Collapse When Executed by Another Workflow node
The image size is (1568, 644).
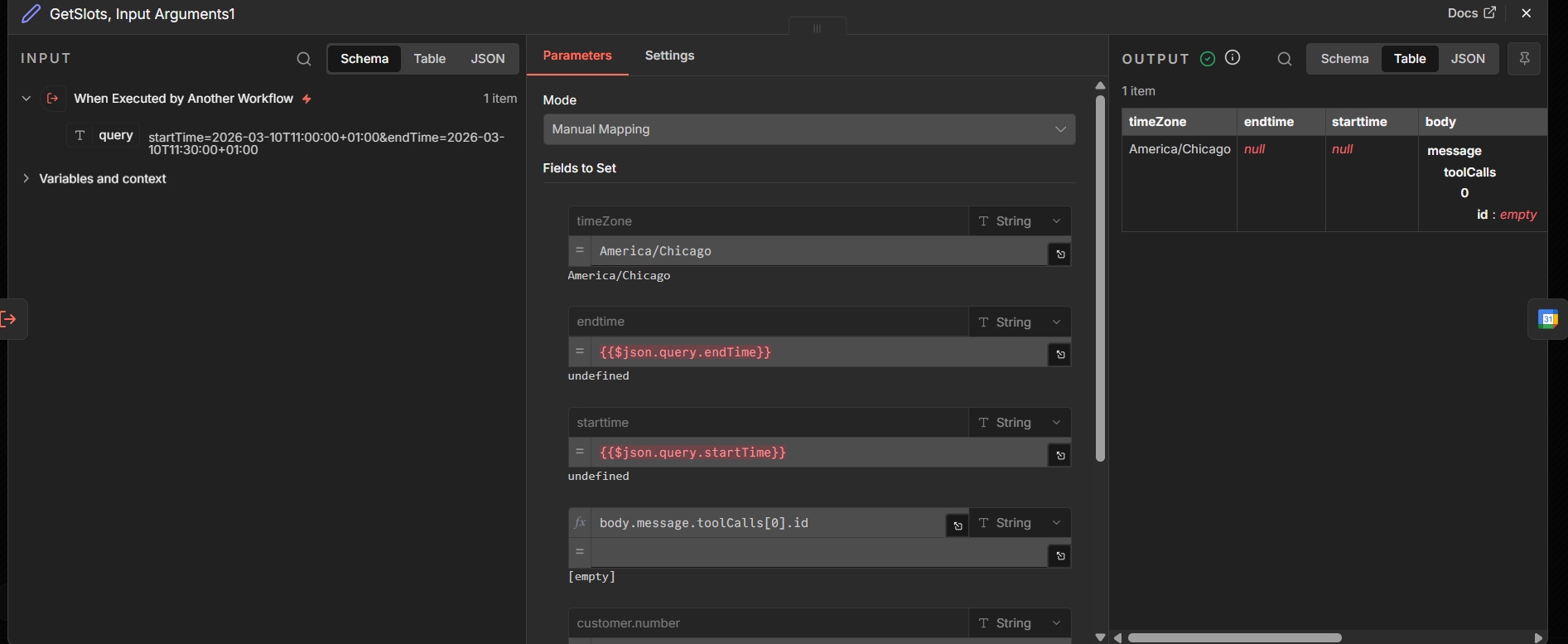[x=27, y=99]
